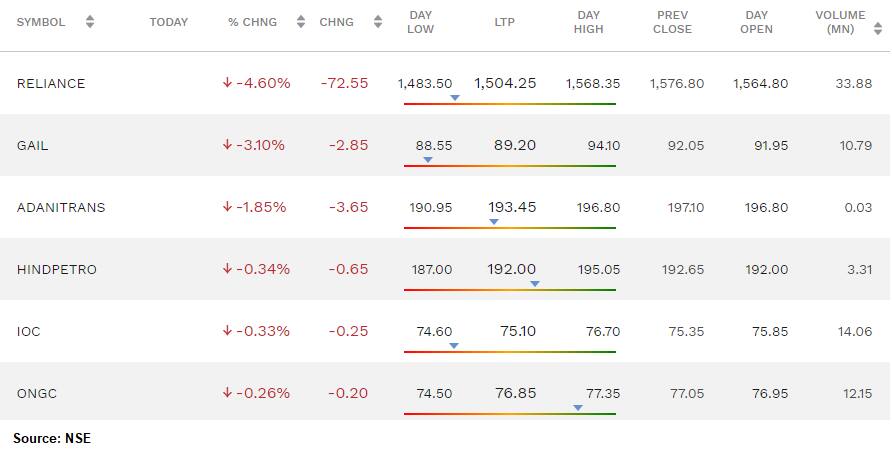Image resolution: width=892 pixels, height=455 pixels.
Task: Click the PREV CLOSE column header
Action: pyautogui.click(x=672, y=22)
